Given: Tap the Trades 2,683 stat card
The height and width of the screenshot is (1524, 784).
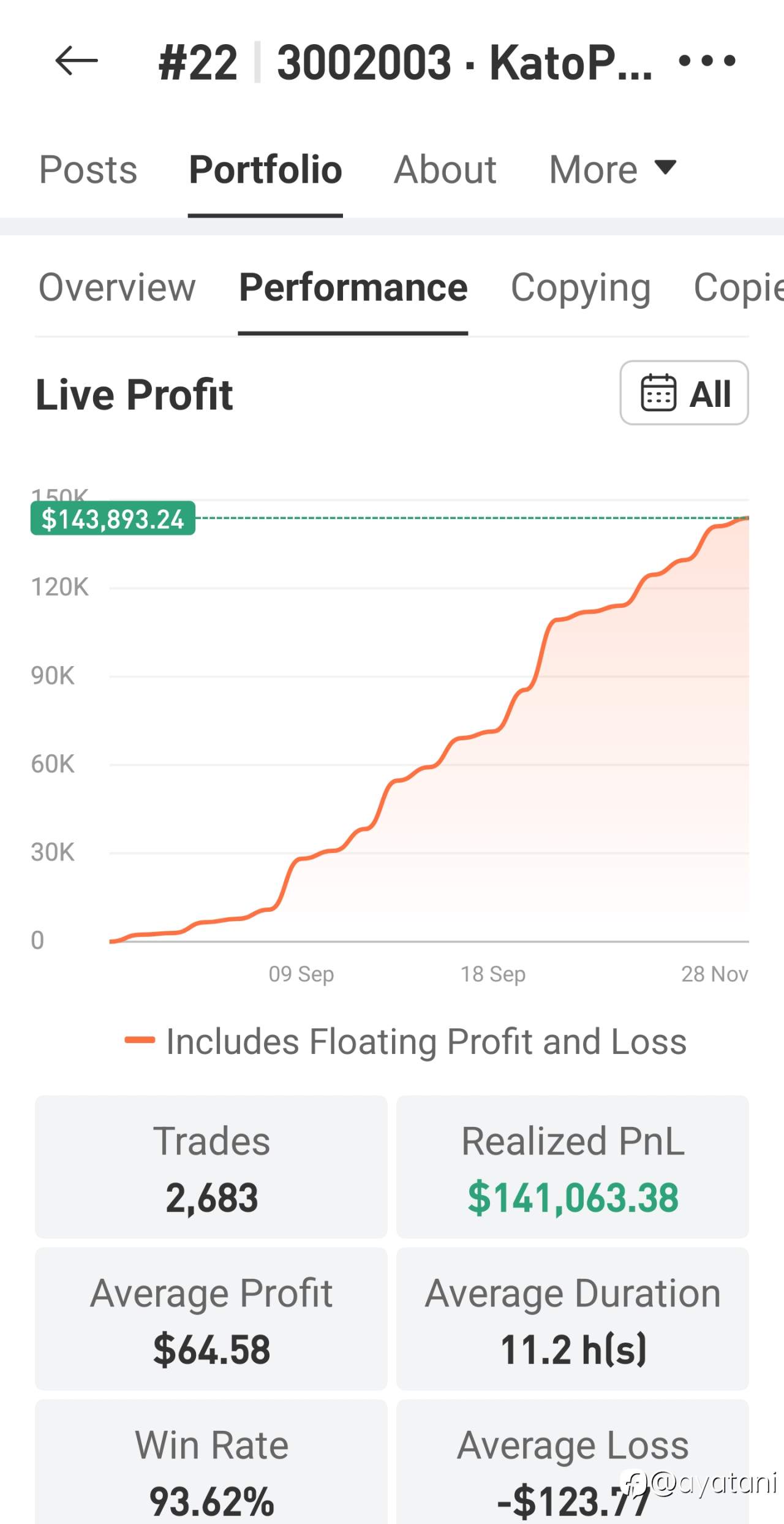Looking at the screenshot, I should pyautogui.click(x=211, y=1167).
